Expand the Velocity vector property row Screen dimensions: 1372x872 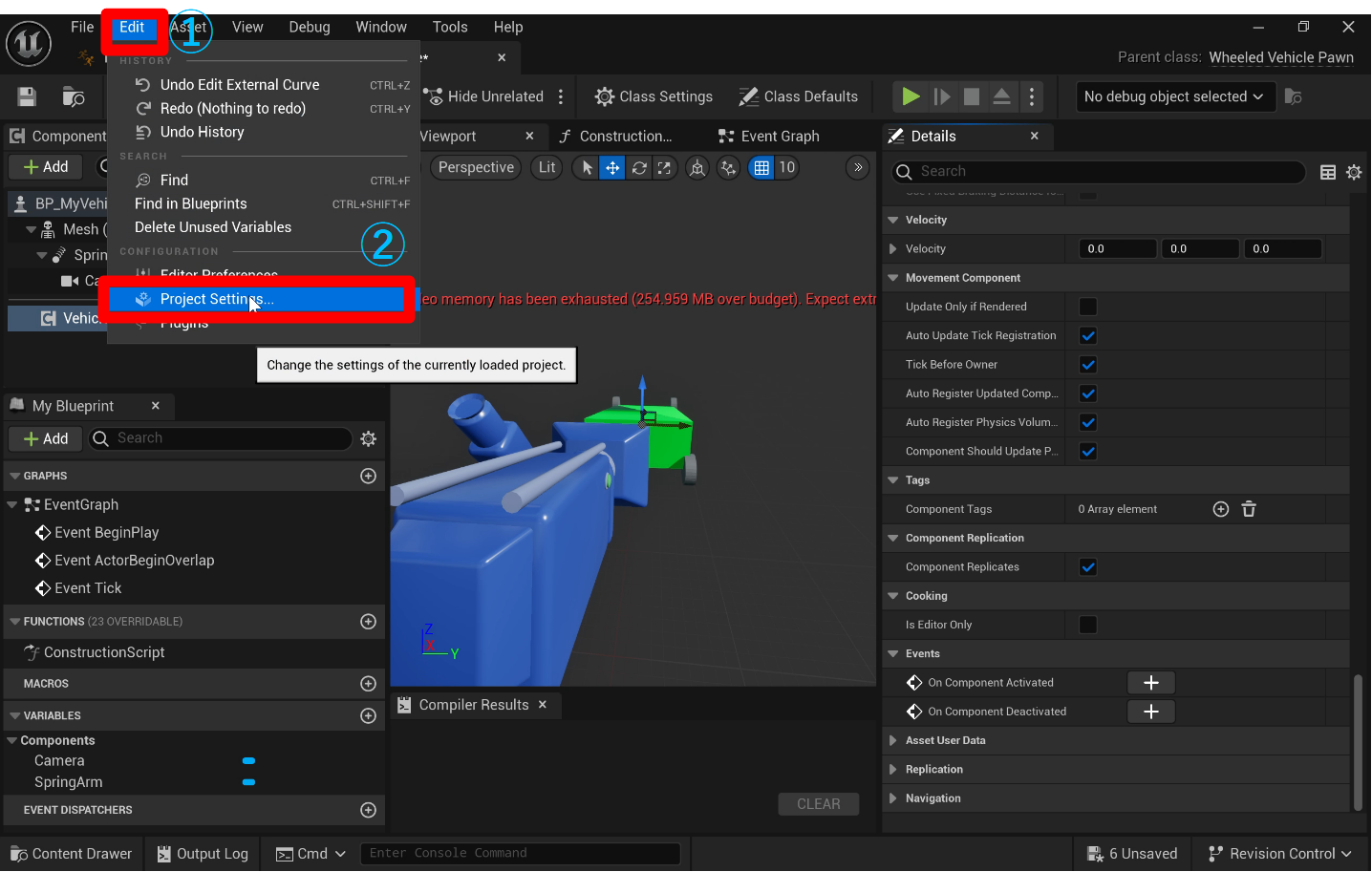tap(893, 248)
